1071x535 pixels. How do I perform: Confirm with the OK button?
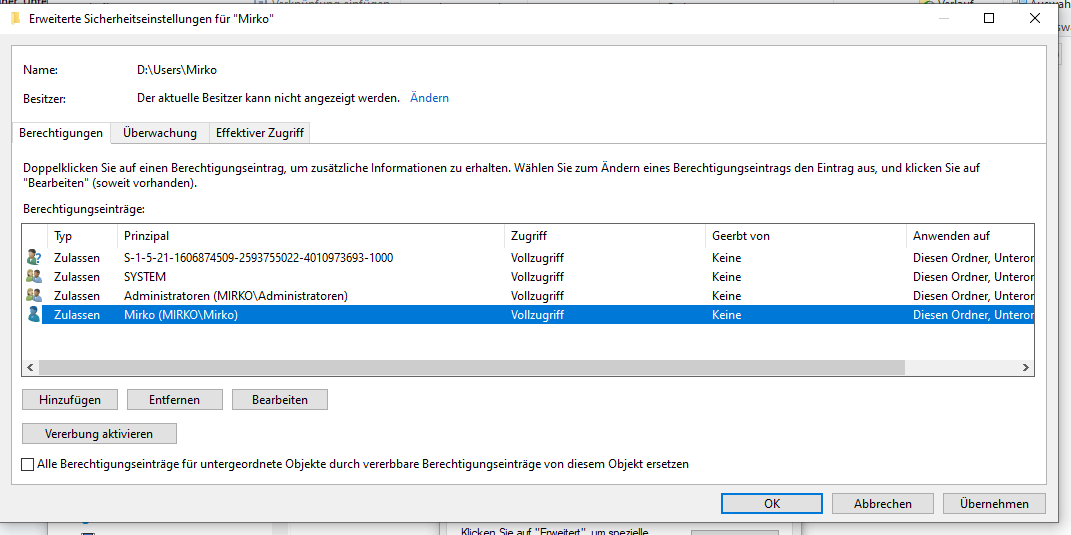click(772, 504)
